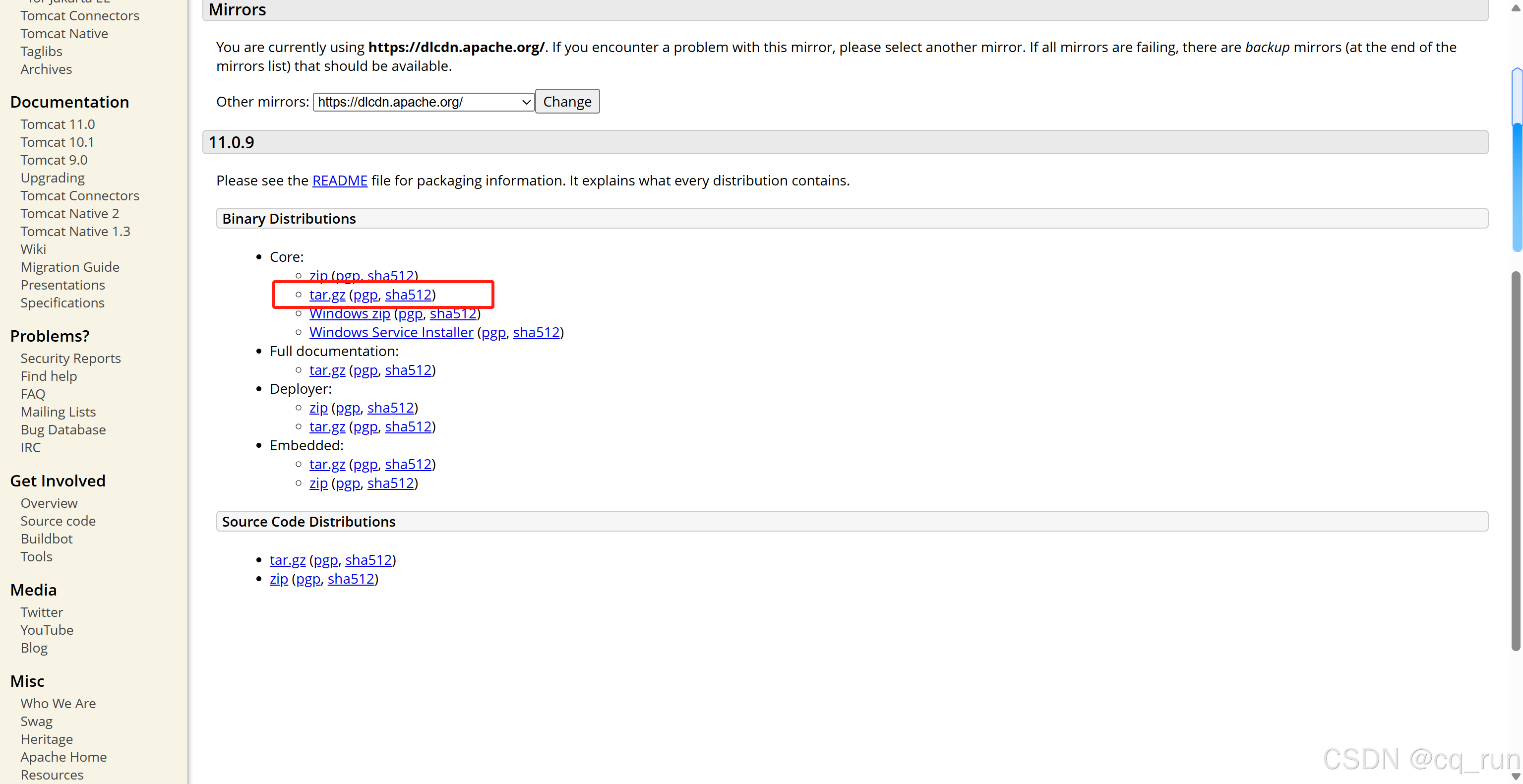This screenshot has height=784, width=1523.
Task: Download Windows Service Installer
Action: point(391,332)
